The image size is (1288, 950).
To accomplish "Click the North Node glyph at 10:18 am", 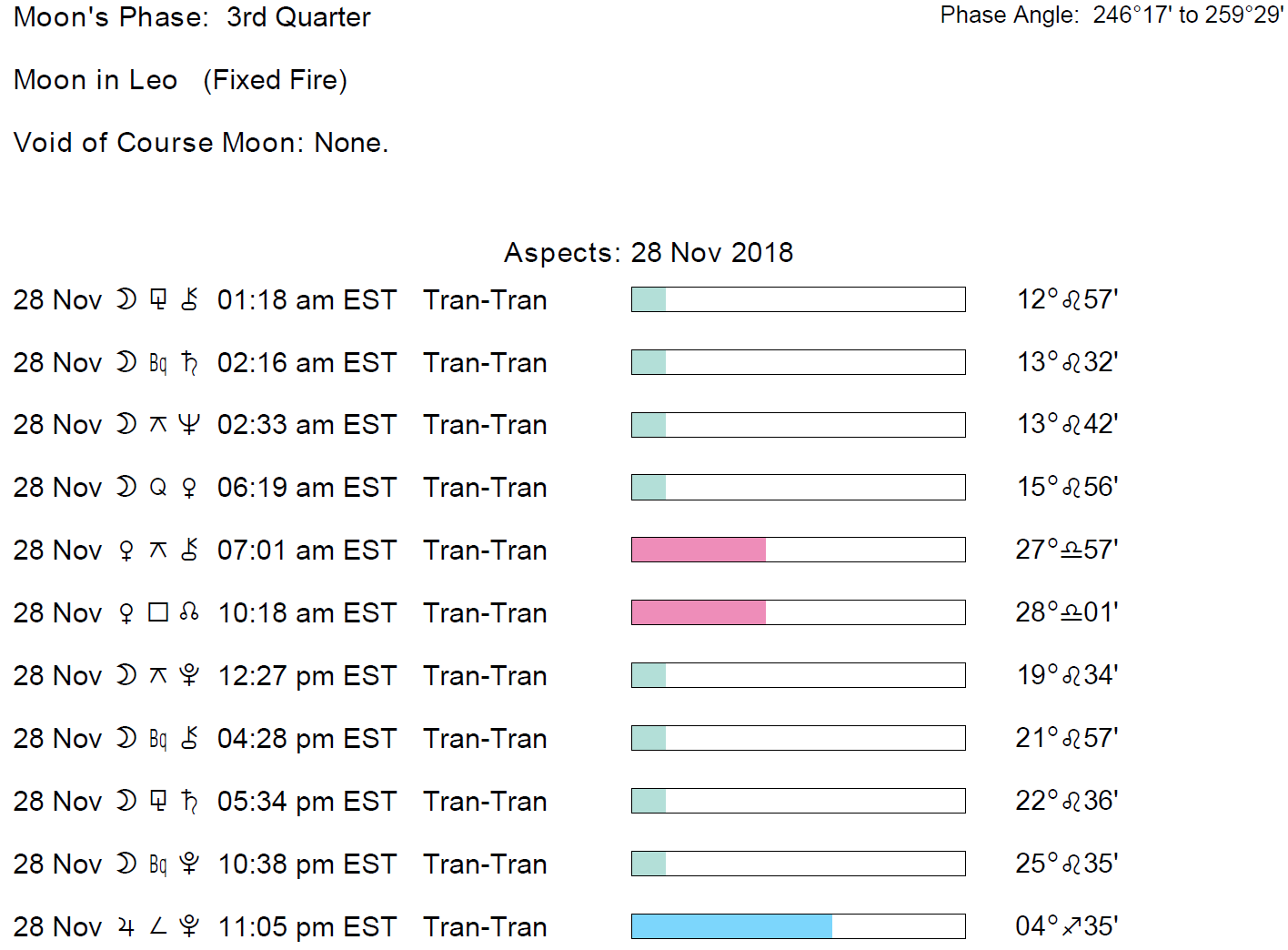I will (x=189, y=612).
